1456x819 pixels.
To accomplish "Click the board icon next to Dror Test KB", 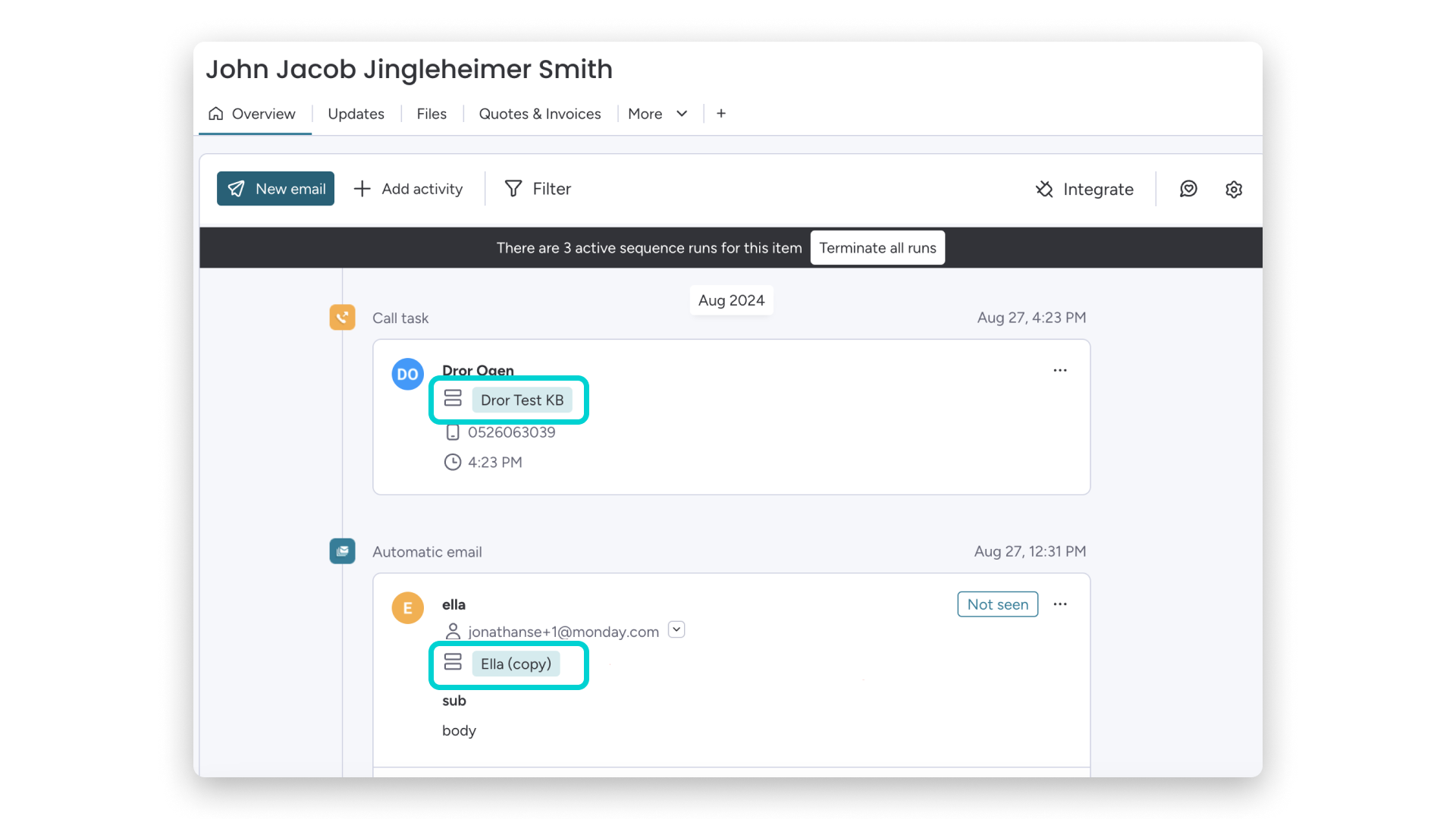I will pos(453,397).
